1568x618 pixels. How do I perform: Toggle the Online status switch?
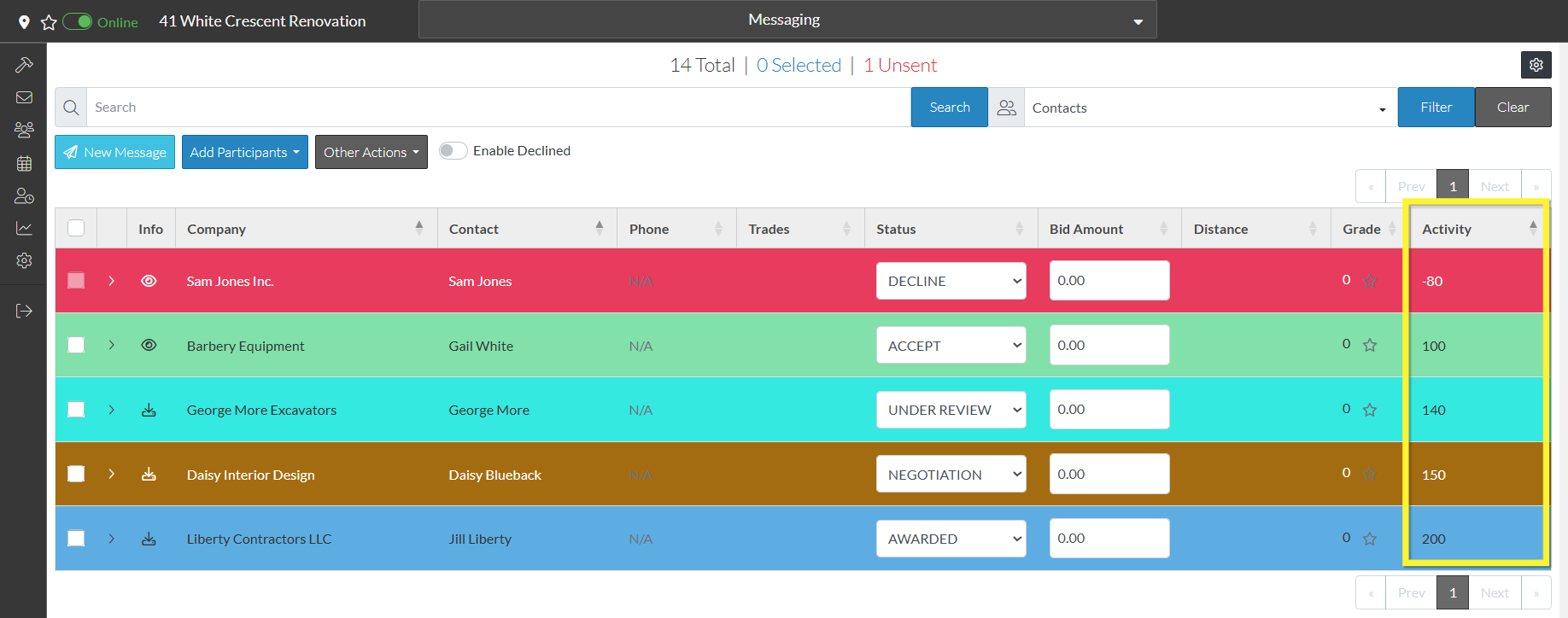coord(78,21)
